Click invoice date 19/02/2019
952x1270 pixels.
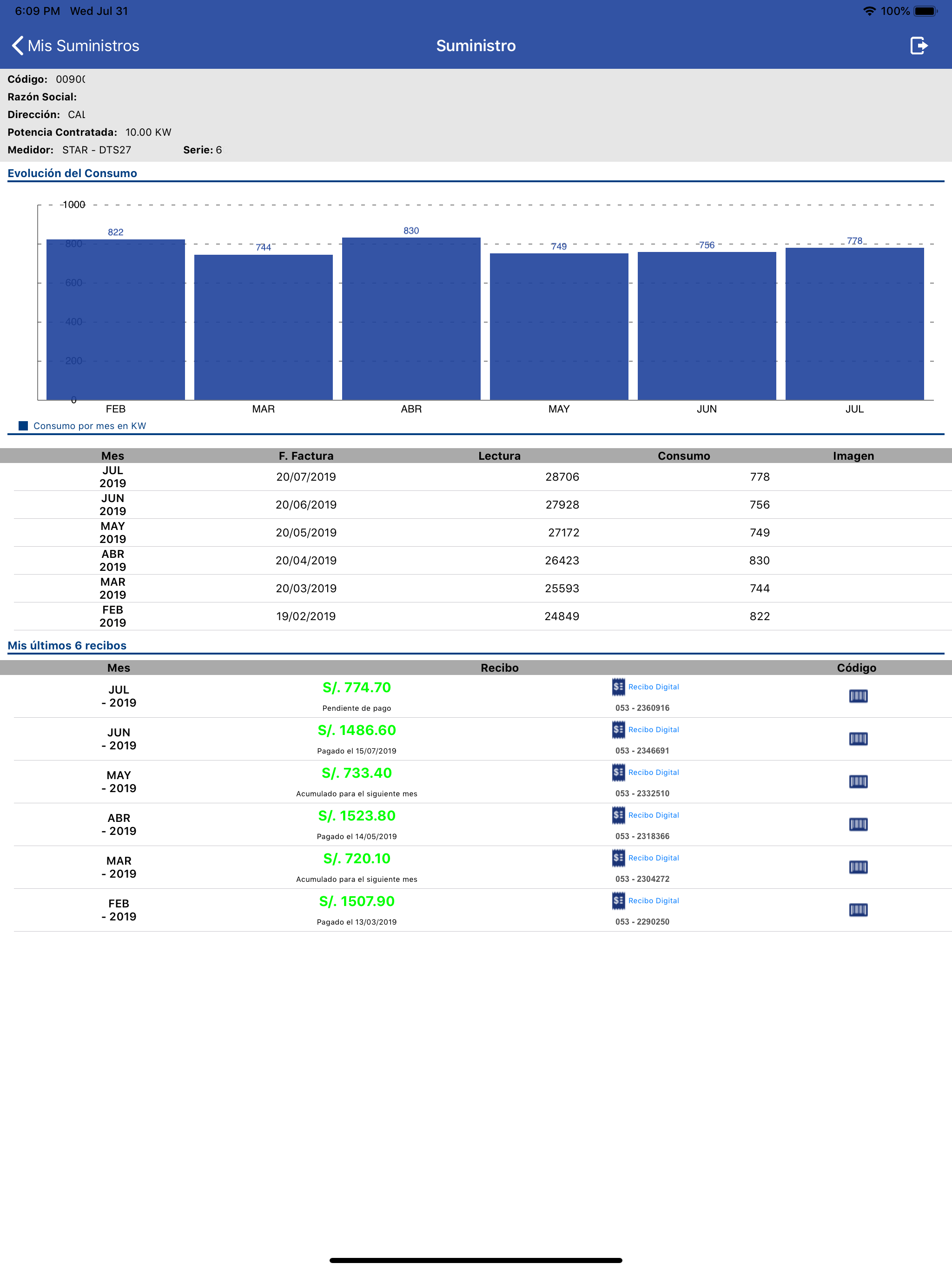[306, 616]
